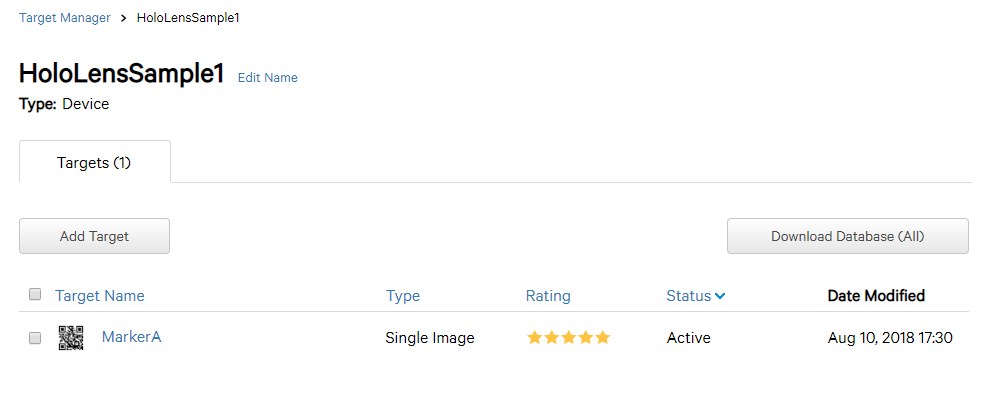Click the HoloLensSample1 database title heading

(121, 74)
